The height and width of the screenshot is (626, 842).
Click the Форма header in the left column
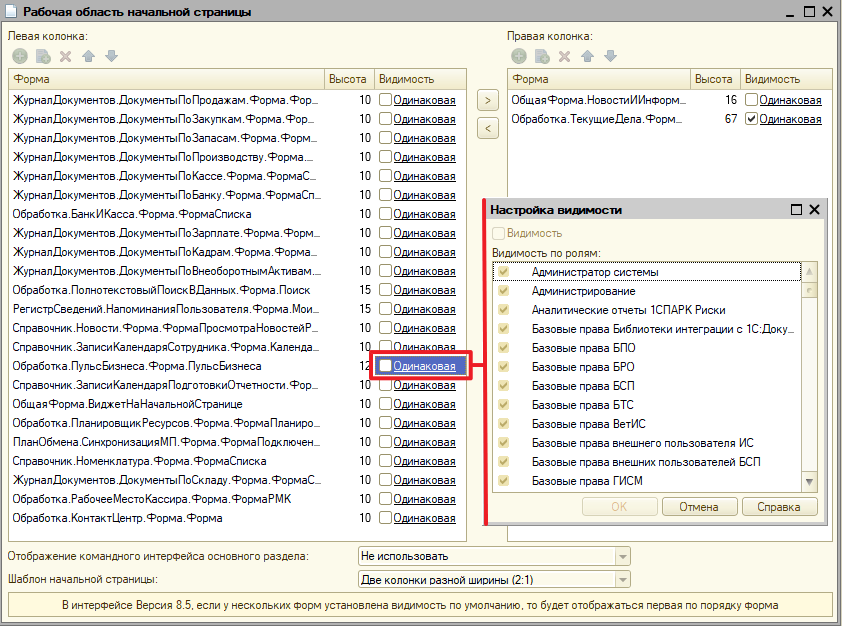(x=166, y=79)
